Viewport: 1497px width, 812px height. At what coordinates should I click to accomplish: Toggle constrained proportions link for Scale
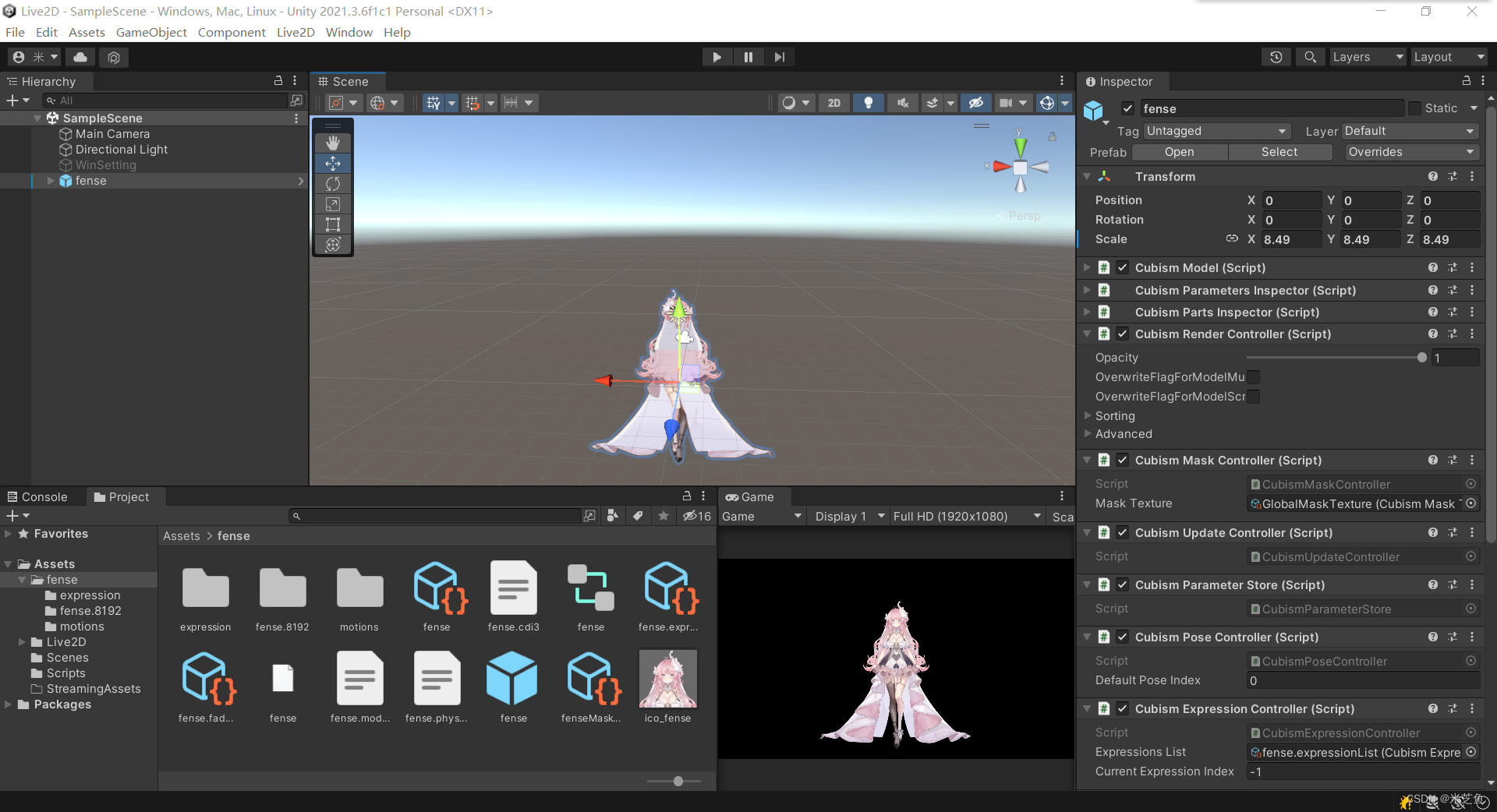[1232, 239]
